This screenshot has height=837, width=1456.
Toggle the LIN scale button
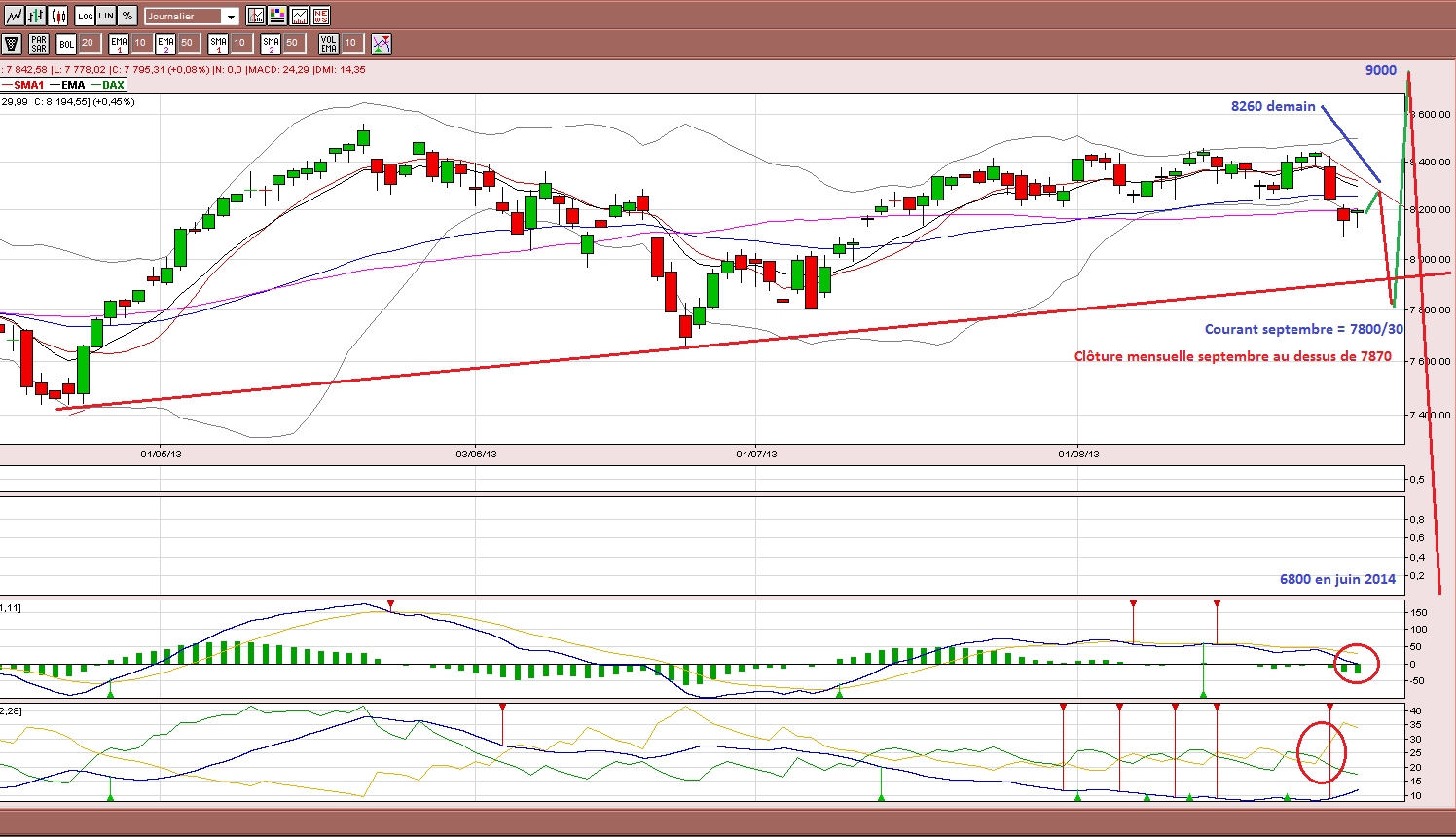coord(106,16)
